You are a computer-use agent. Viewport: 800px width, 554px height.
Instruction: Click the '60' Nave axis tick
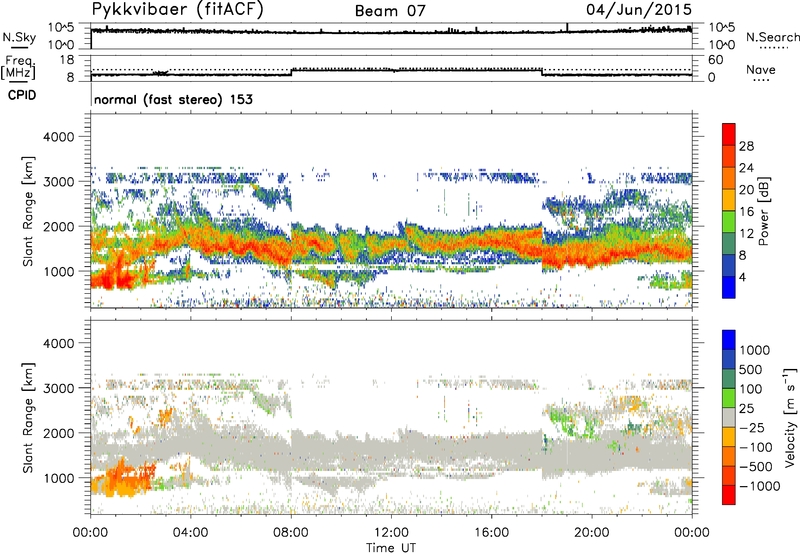coord(715,60)
